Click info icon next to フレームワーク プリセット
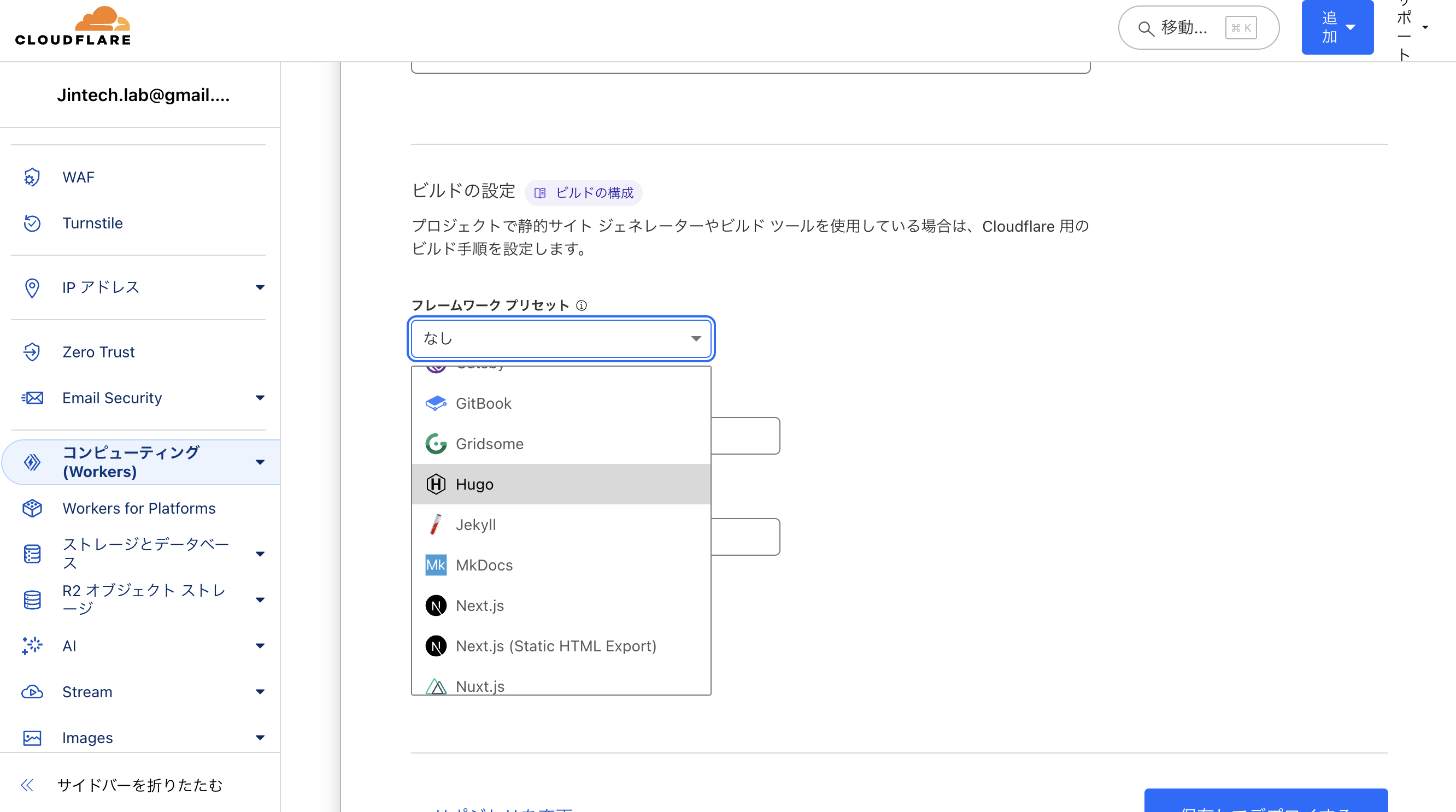Image resolution: width=1456 pixels, height=812 pixels. tap(582, 305)
